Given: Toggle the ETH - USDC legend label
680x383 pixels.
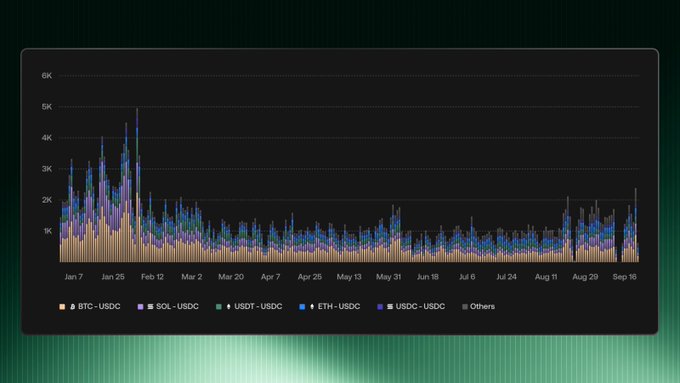Looking at the screenshot, I should pos(339,307).
